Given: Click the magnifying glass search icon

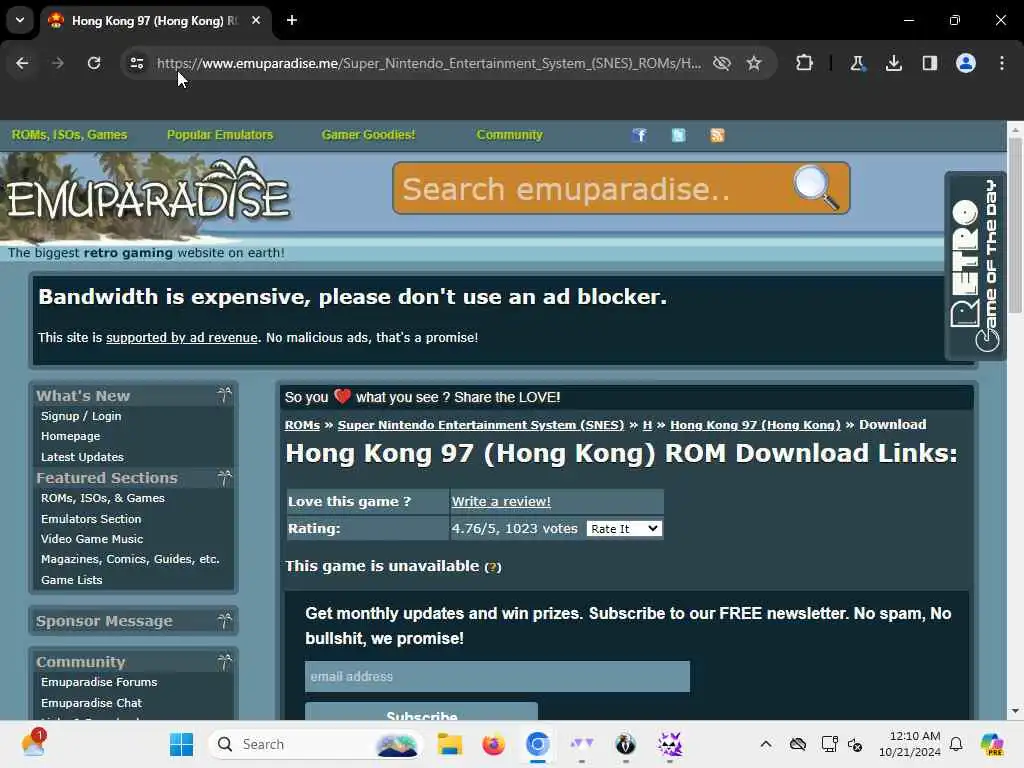Looking at the screenshot, I should 815,187.
